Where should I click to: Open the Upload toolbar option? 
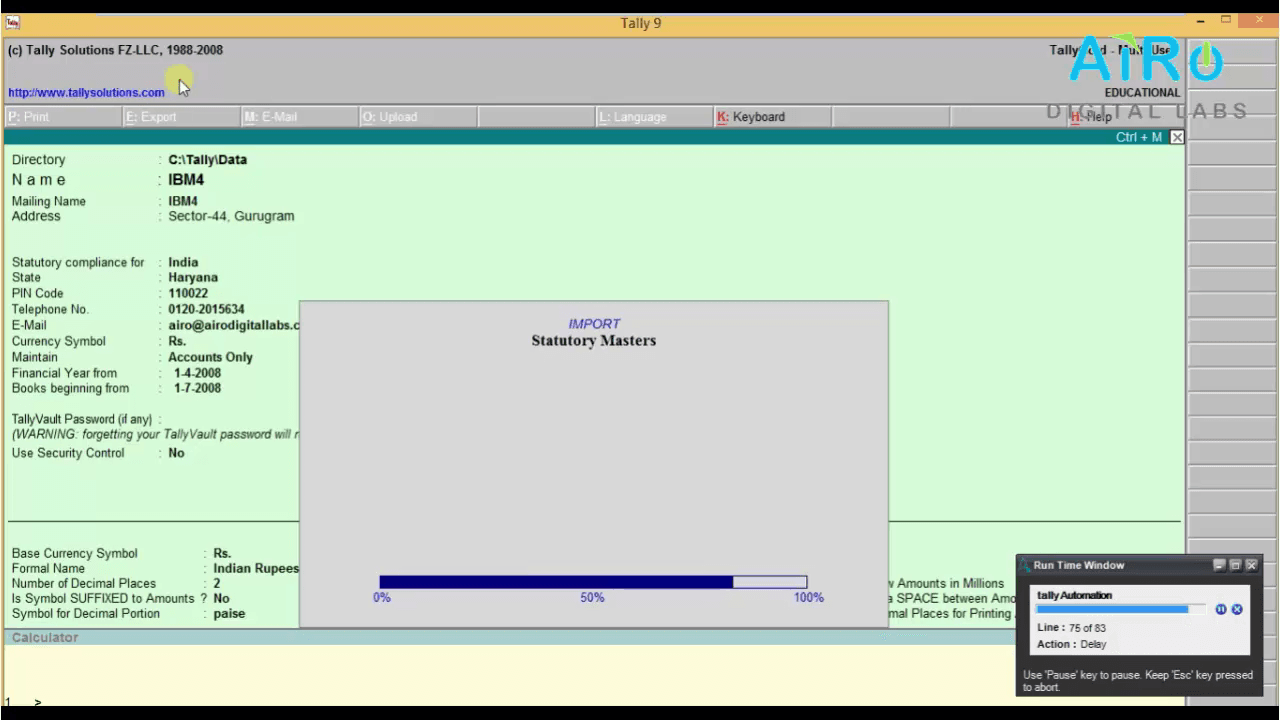(x=389, y=117)
